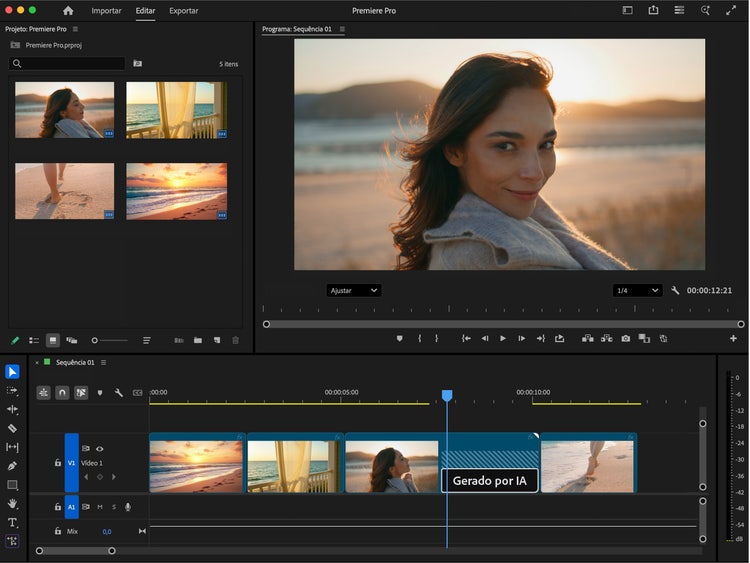Viewport: 750px width, 563px height.
Task: Solo the A1 audio track
Action: point(114,507)
